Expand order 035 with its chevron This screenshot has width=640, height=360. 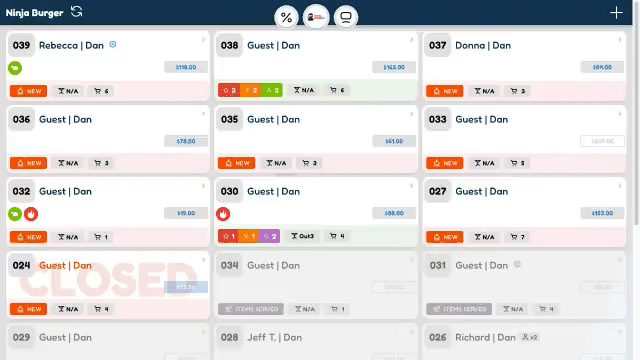click(x=411, y=114)
